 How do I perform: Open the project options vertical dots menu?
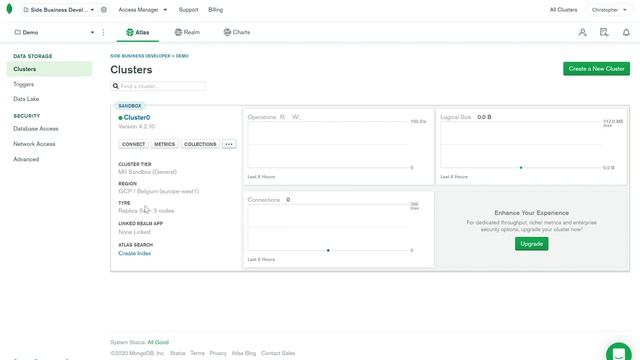coord(103,32)
